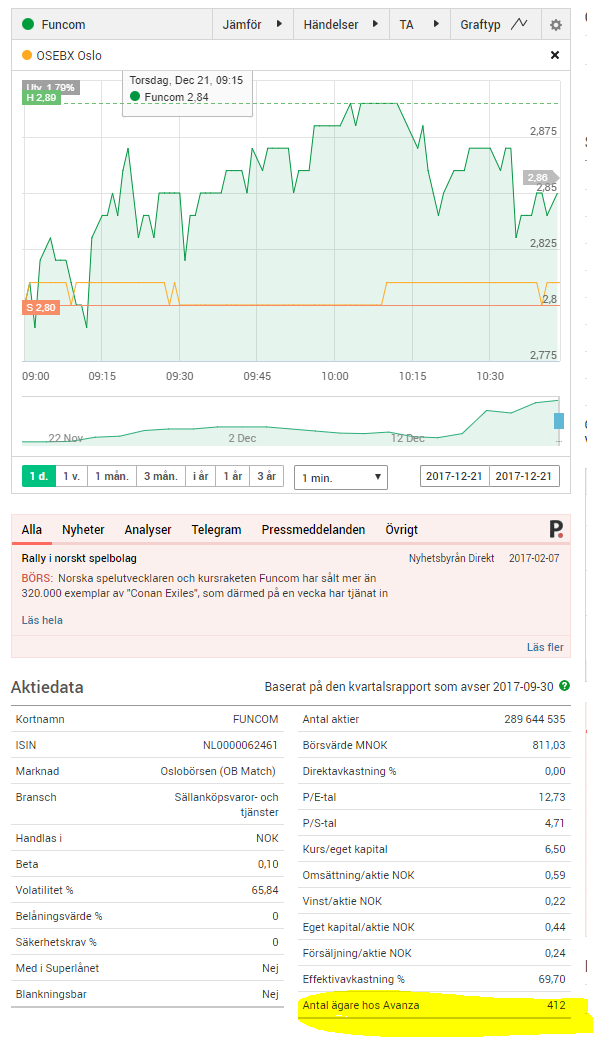The width and height of the screenshot is (593, 1038).
Task: Click P/E-tal value 12,73
Action: tap(553, 798)
